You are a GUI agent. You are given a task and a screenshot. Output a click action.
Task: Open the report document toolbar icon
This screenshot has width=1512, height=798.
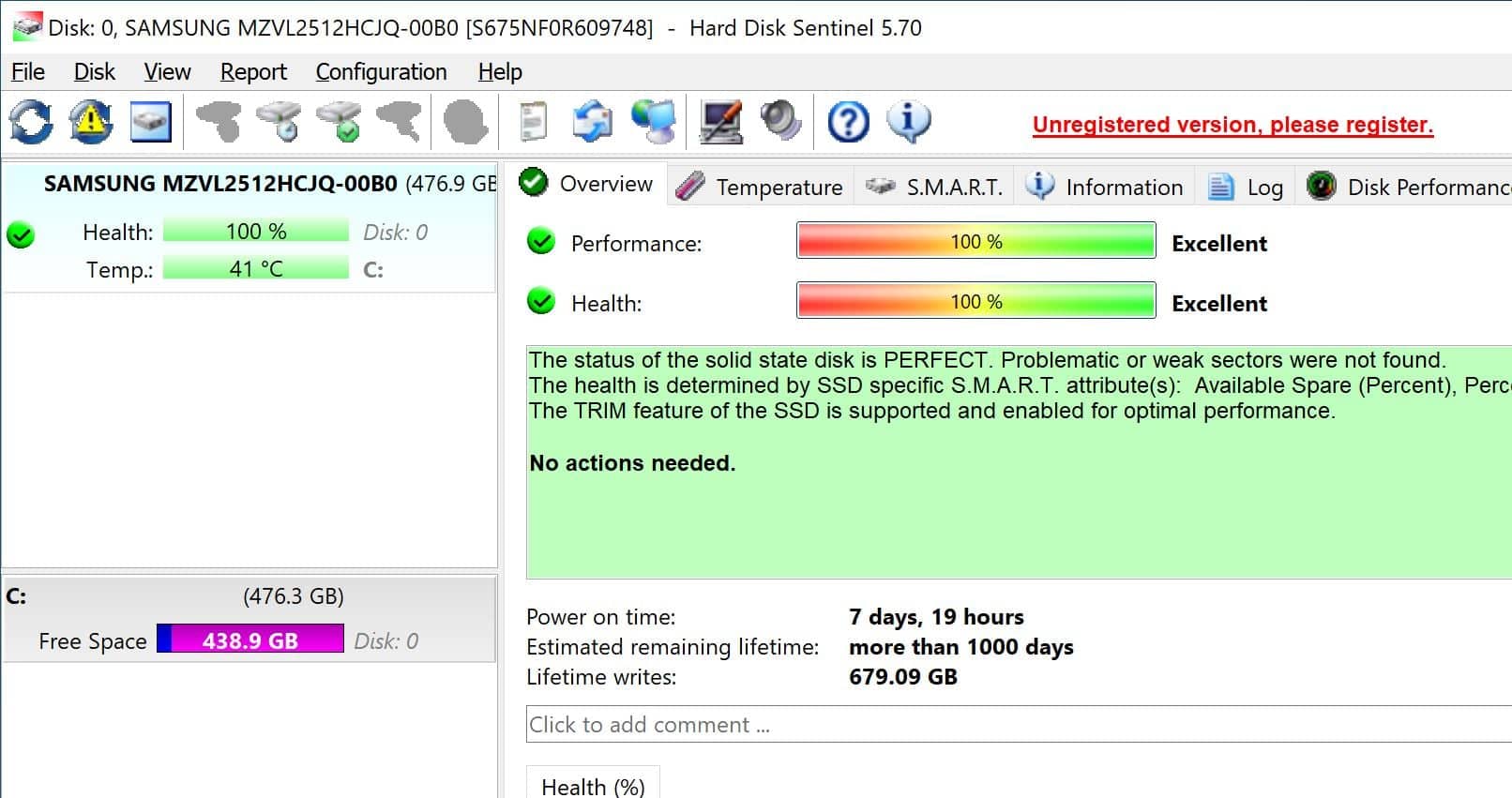coord(533,122)
